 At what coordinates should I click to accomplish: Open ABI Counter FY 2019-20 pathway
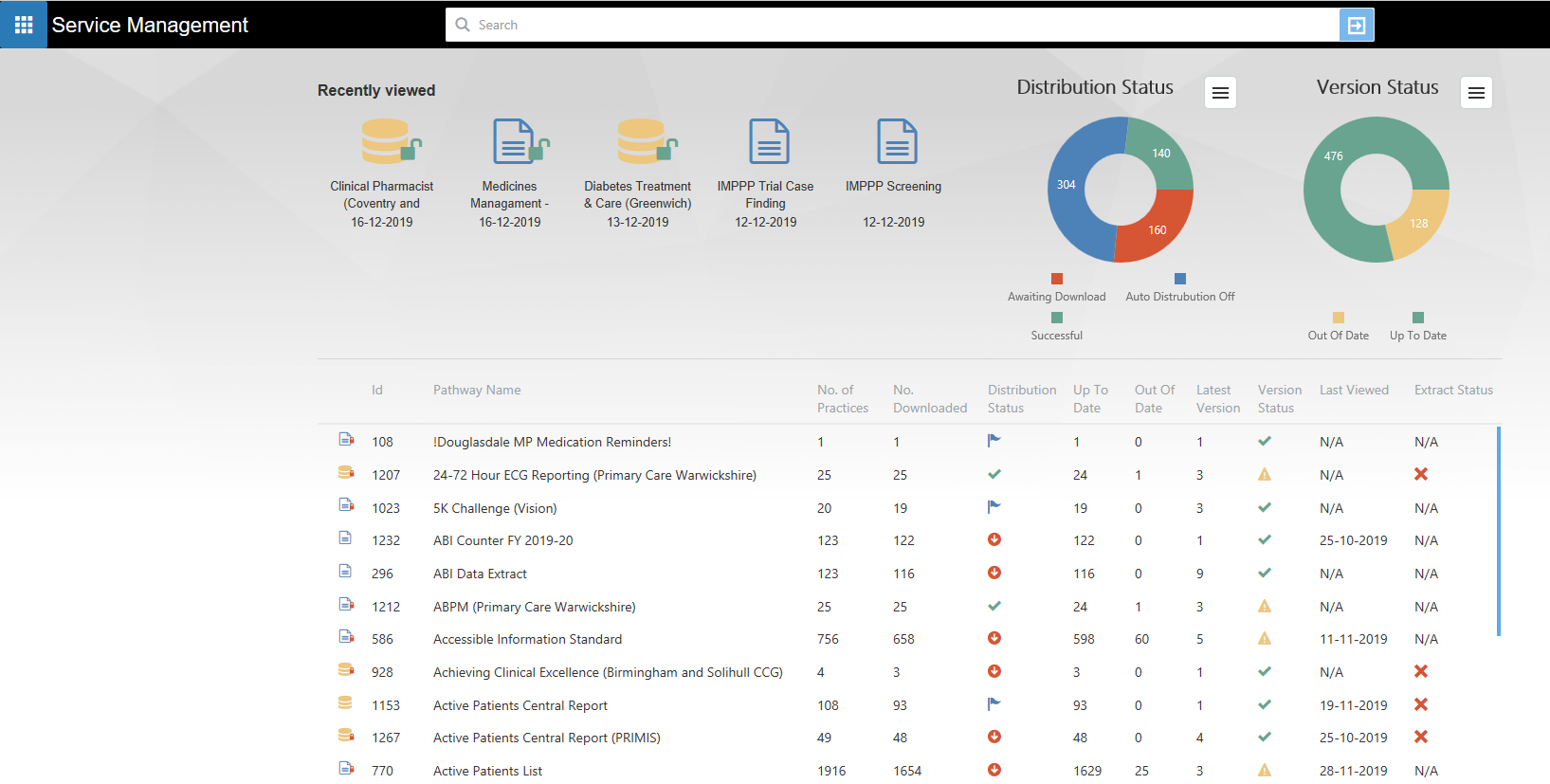[502, 540]
